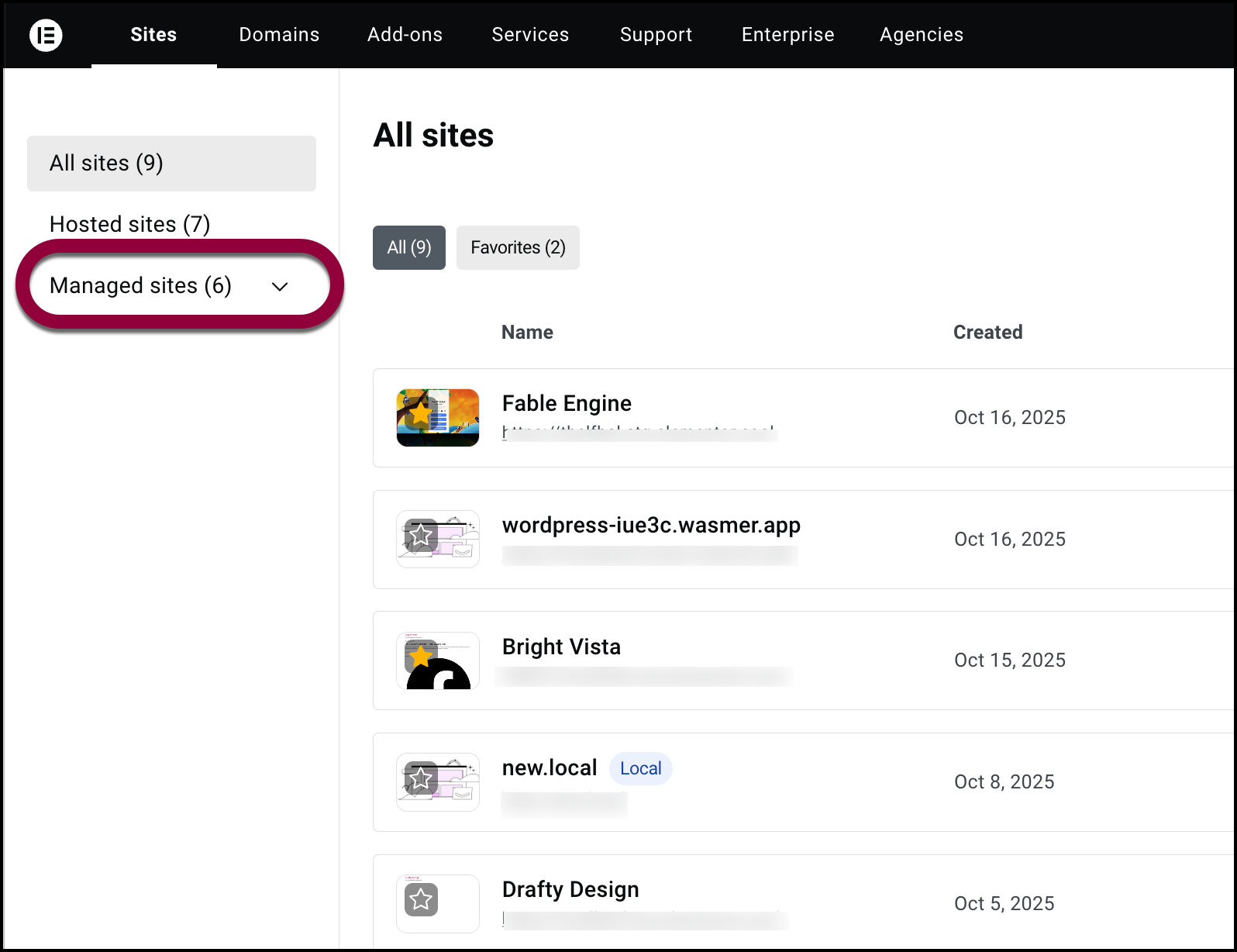This screenshot has width=1237, height=952.
Task: Expand the Managed sites chevron
Action: (x=280, y=286)
